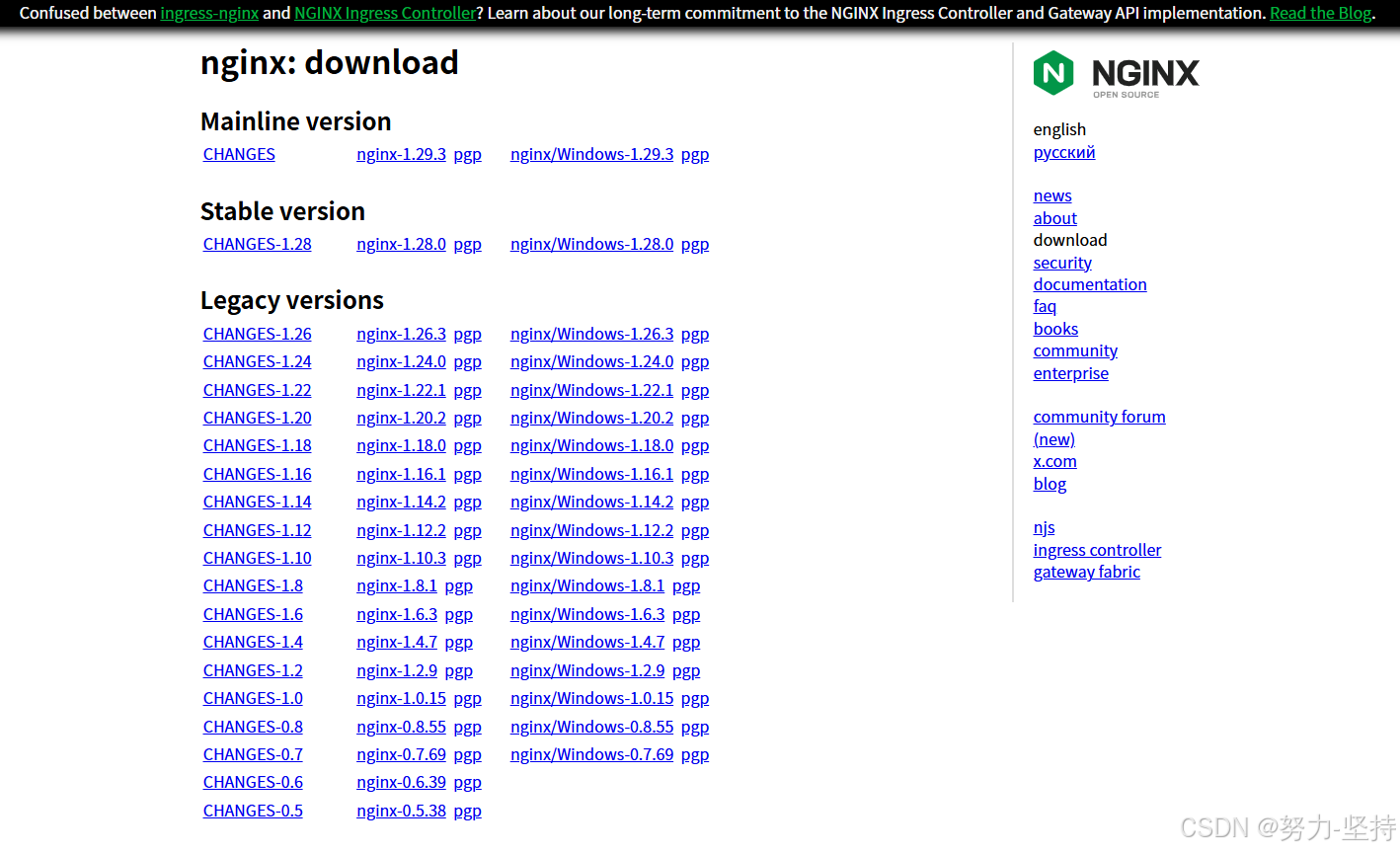Screen dimensions: 1400x853
Task: Download nginx/Windows-1.6.3
Action: [x=587, y=614]
